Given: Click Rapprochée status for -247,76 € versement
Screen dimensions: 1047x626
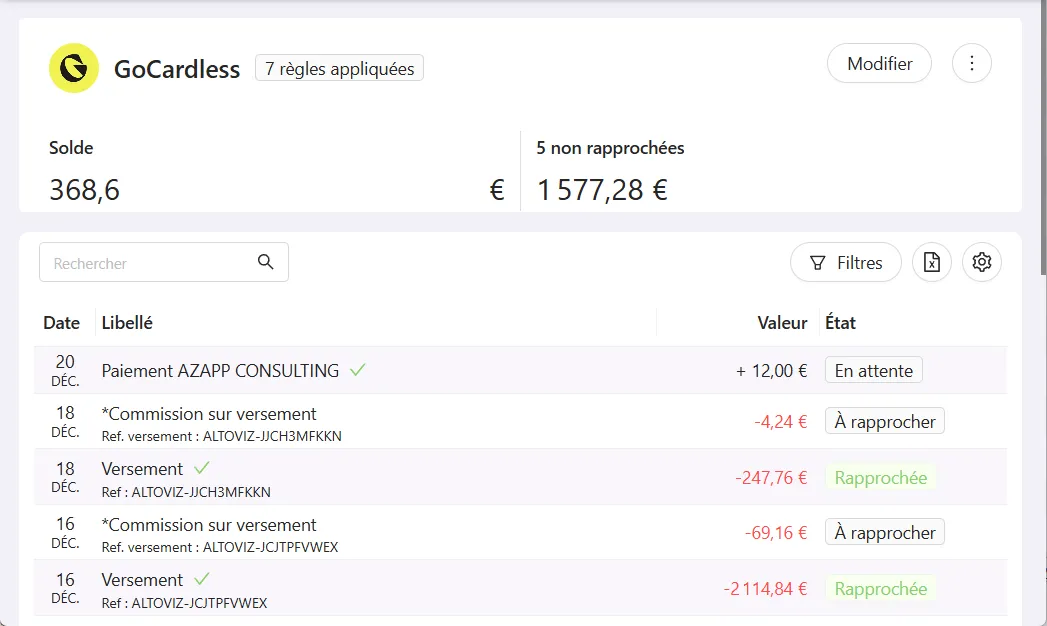Looking at the screenshot, I should (881, 478).
